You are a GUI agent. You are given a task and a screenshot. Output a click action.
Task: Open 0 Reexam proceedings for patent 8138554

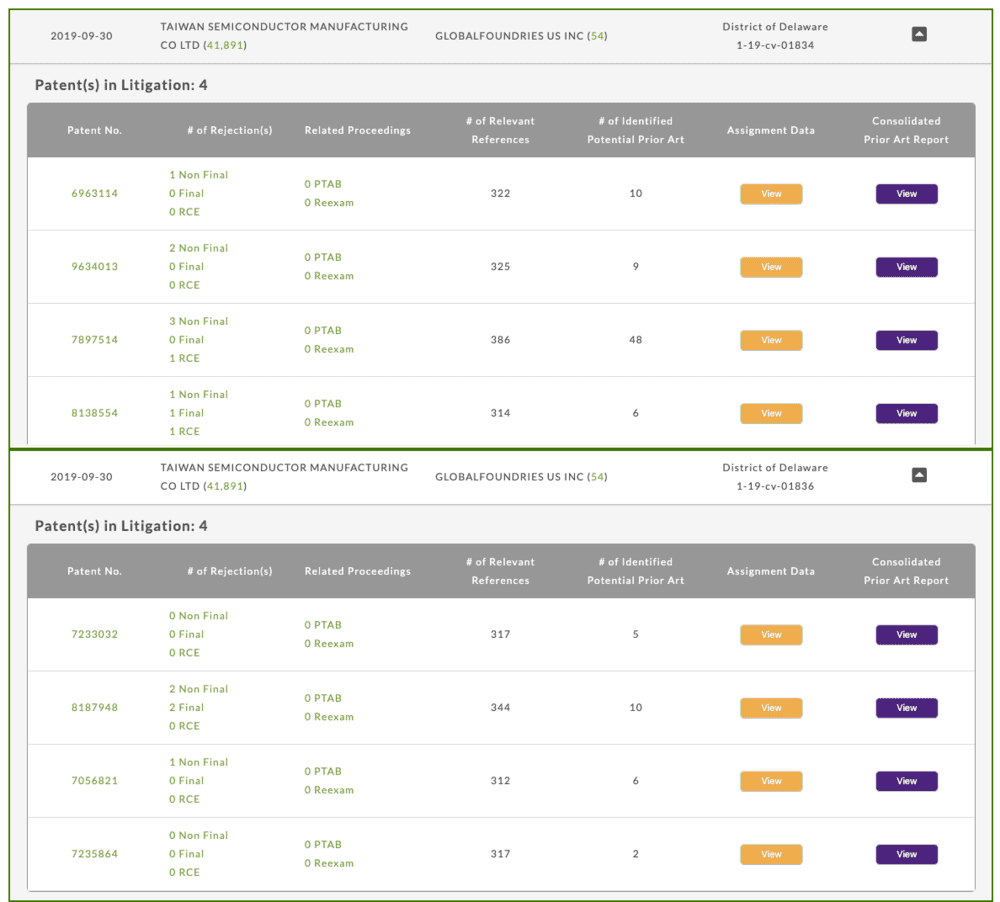coord(329,422)
